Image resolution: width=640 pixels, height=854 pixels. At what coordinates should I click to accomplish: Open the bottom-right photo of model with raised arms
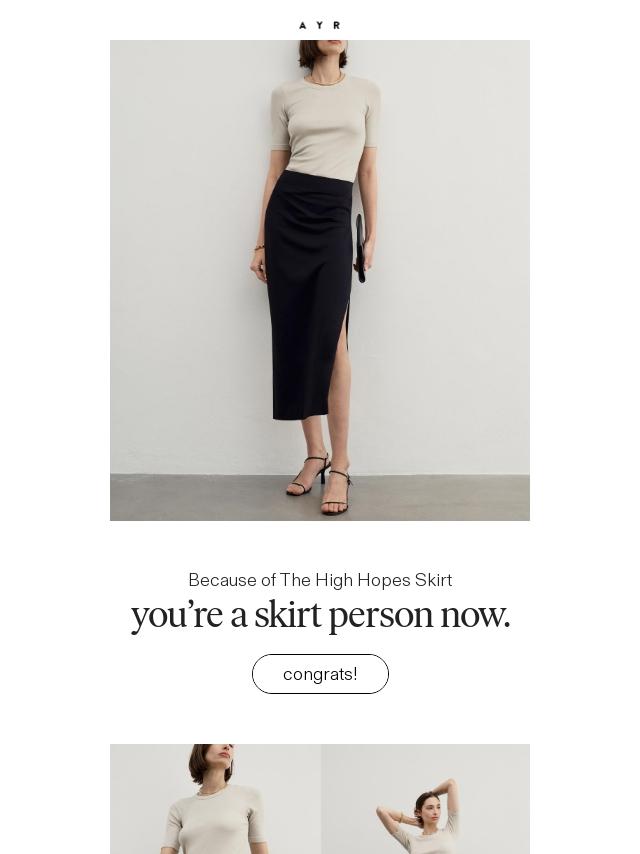[x=425, y=799]
